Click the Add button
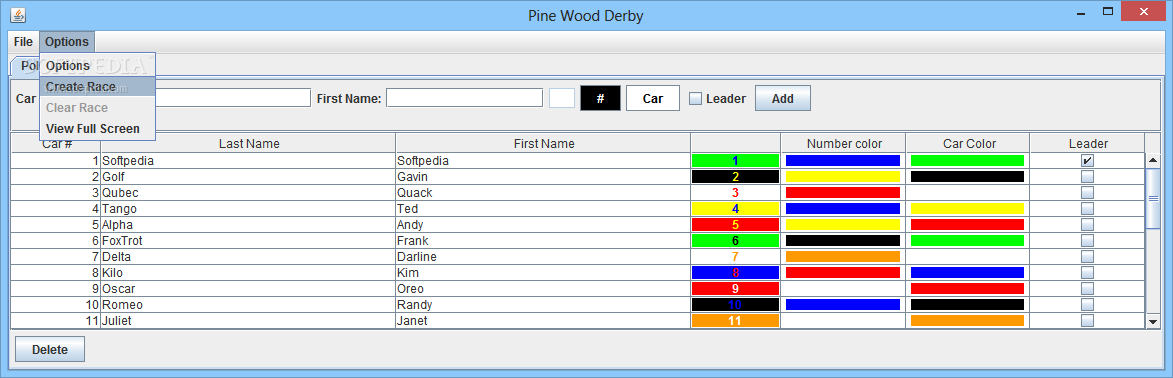The height and width of the screenshot is (378, 1173). click(x=782, y=99)
